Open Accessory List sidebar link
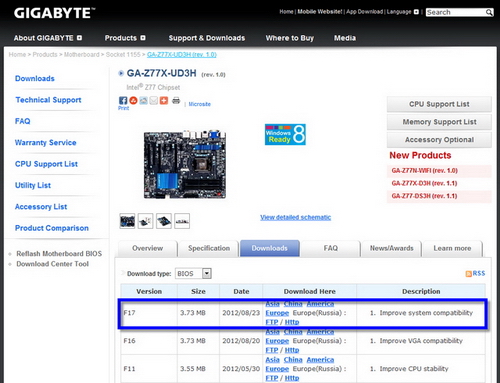This screenshot has height=383, width=500. (x=41, y=207)
